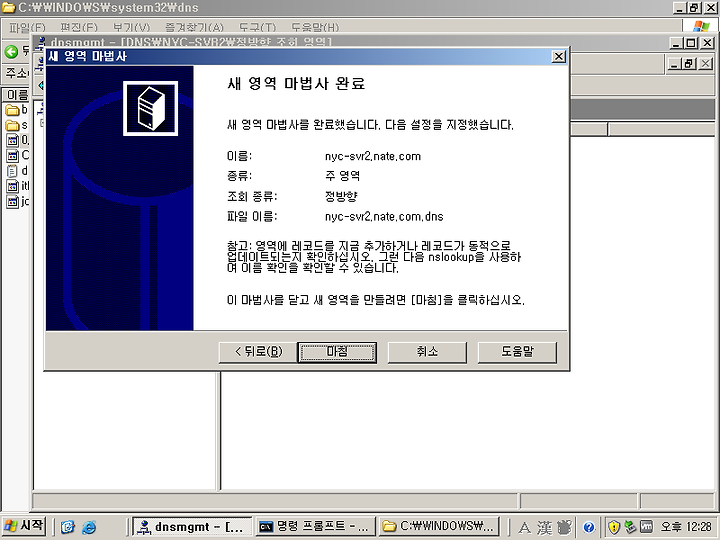Click the 마침 (Finish) button
The height and width of the screenshot is (540, 720).
pos(337,352)
